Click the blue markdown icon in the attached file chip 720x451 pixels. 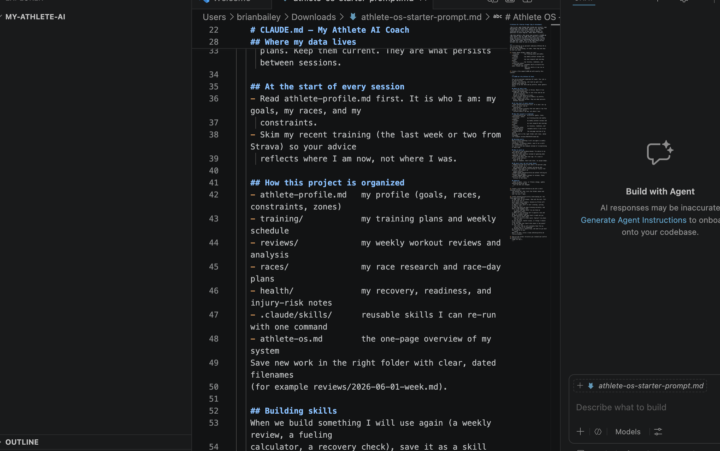591,386
